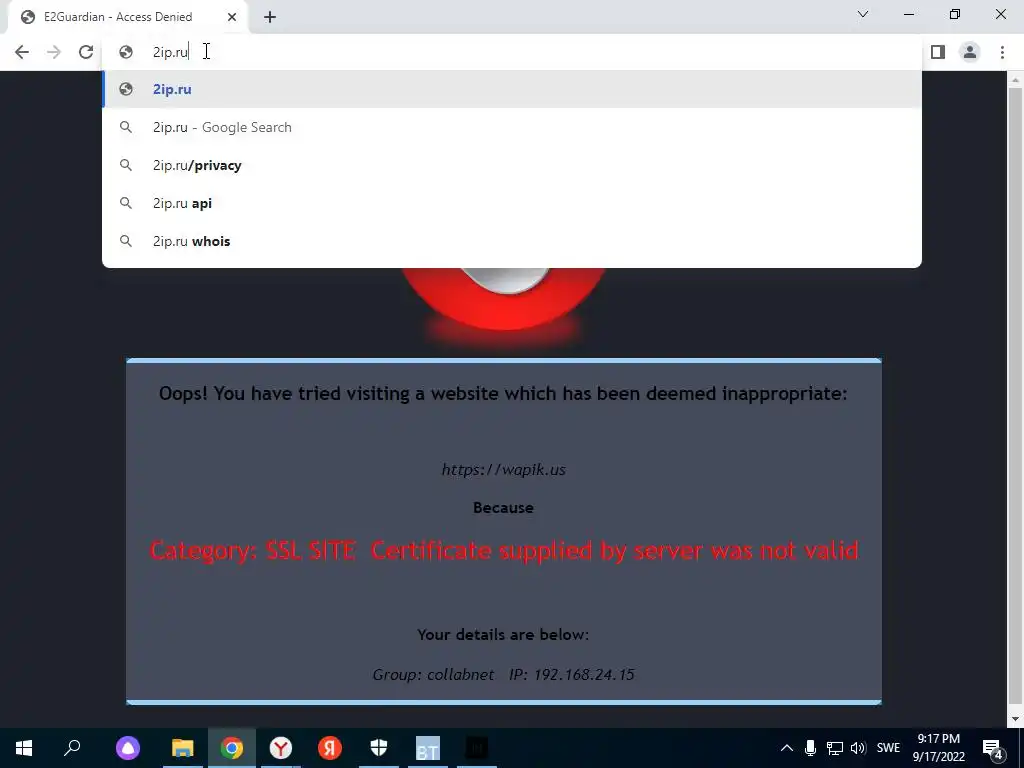The height and width of the screenshot is (768, 1024).
Task: Click the globe icon in the address bar
Action: click(126, 52)
